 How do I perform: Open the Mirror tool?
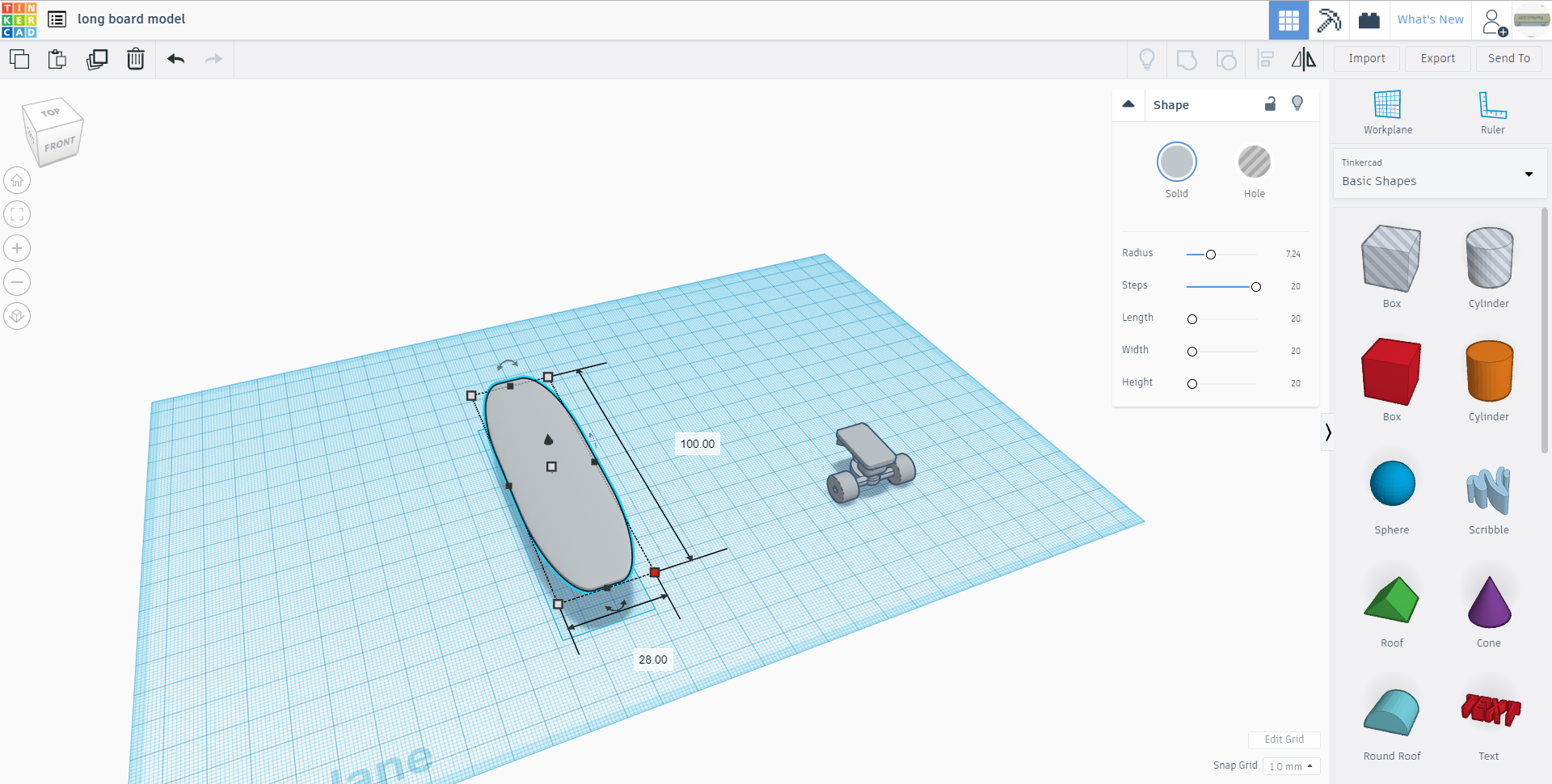pyautogui.click(x=1303, y=59)
